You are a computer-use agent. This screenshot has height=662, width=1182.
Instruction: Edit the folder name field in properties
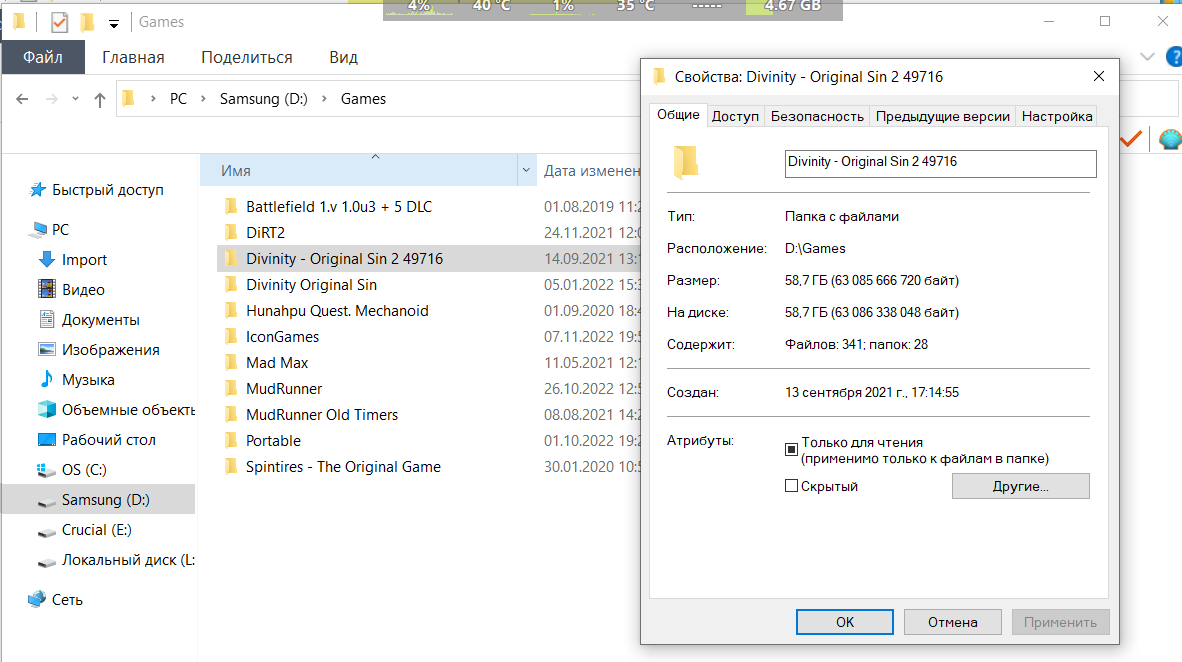coord(940,163)
